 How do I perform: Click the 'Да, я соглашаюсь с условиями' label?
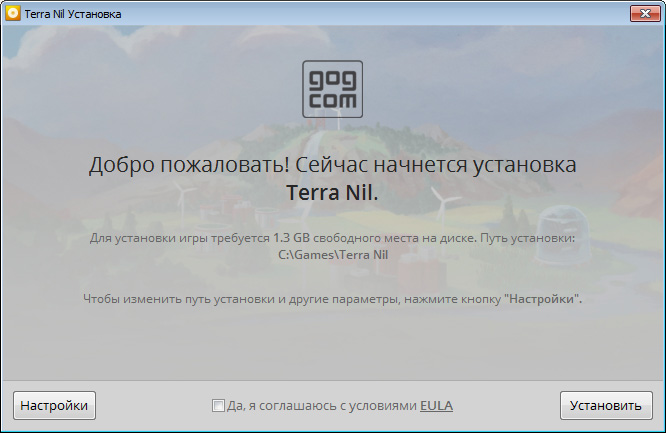(322, 406)
